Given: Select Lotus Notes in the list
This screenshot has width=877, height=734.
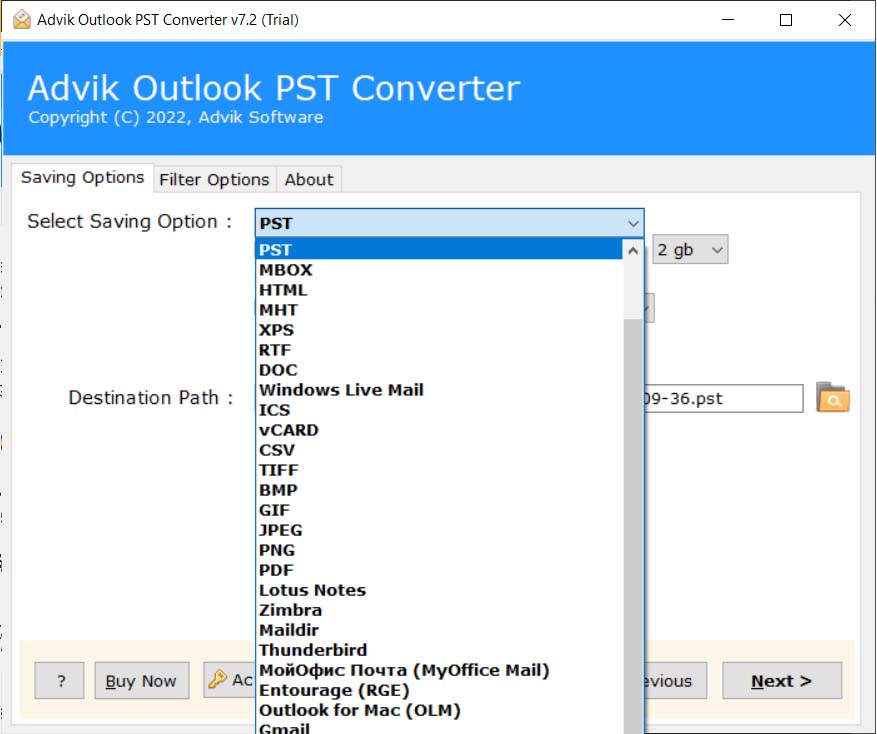Looking at the screenshot, I should [x=439, y=590].
